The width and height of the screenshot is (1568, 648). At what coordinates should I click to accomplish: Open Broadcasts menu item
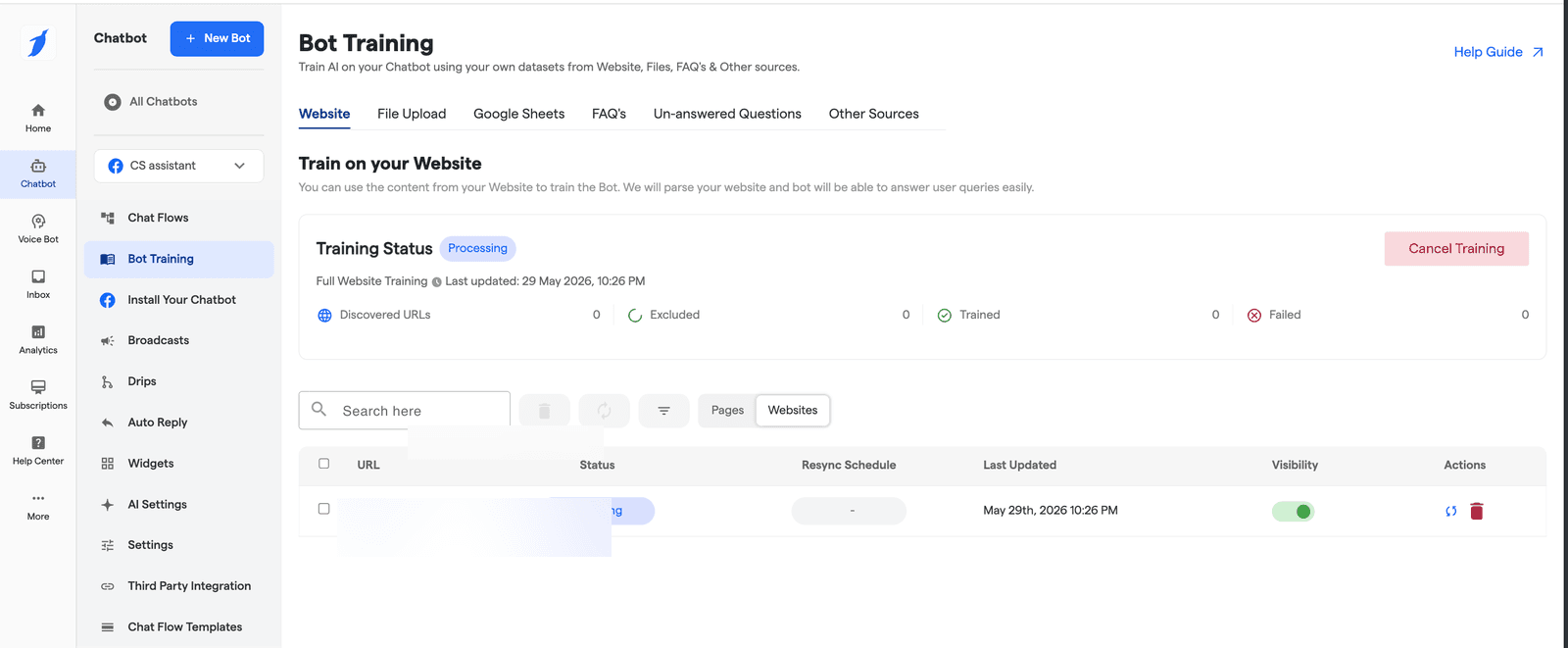click(179, 340)
